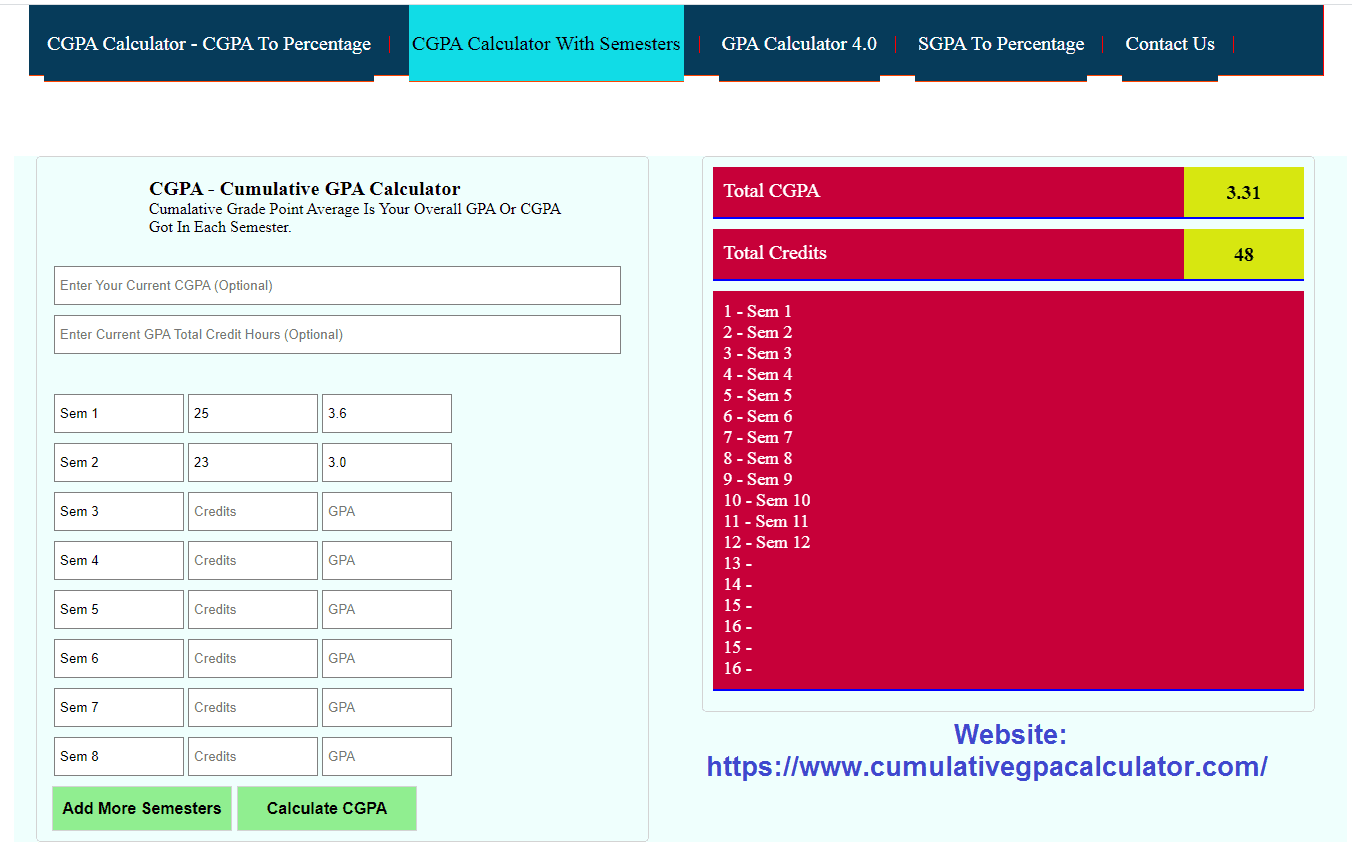The width and height of the screenshot is (1352, 845).
Task: Select the GPA field for Sem 4
Action: point(386,560)
